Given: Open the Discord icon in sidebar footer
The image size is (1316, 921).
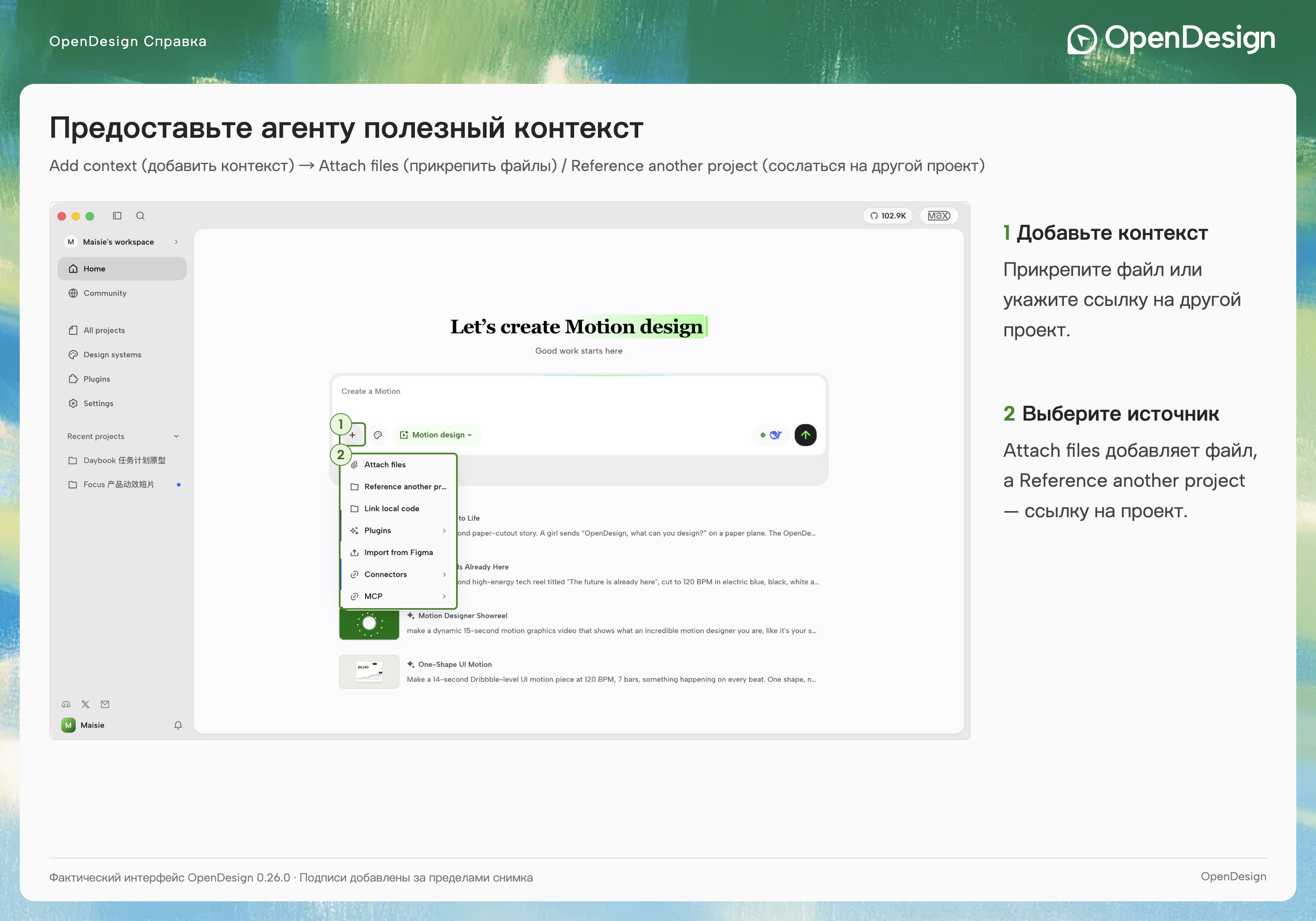Looking at the screenshot, I should [67, 704].
